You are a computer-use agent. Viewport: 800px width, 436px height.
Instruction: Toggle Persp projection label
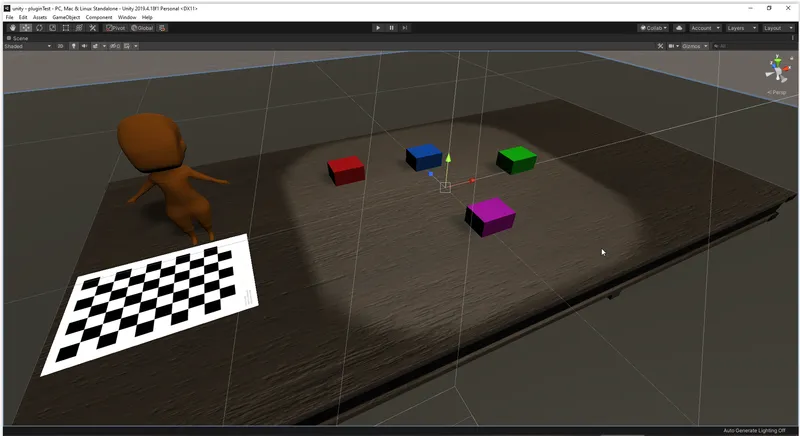tap(777, 92)
